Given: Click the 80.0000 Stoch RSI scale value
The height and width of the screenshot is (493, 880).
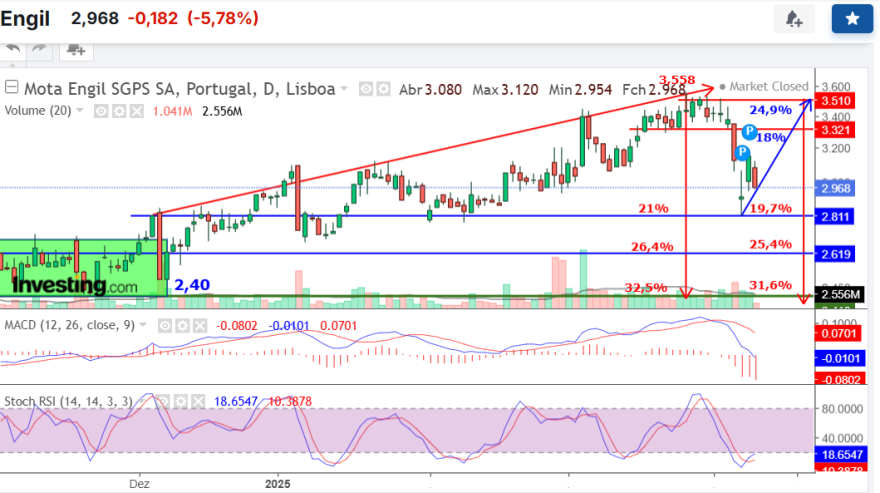Looking at the screenshot, I should pyautogui.click(x=842, y=409).
